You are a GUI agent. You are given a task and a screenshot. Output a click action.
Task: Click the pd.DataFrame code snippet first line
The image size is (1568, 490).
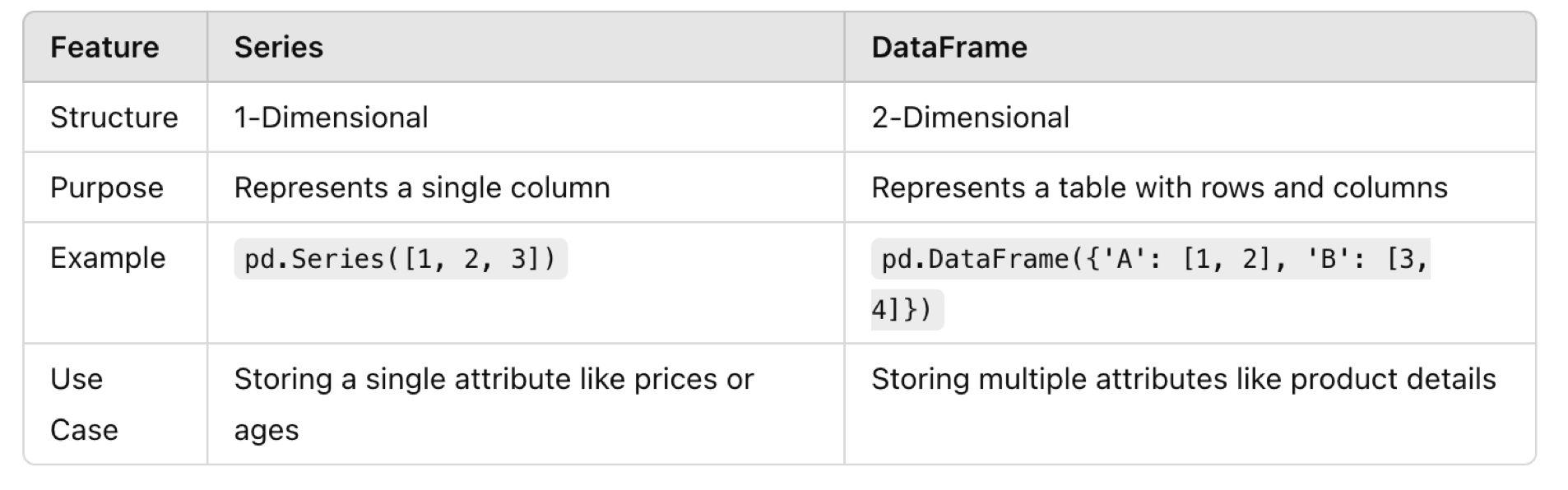1151,259
